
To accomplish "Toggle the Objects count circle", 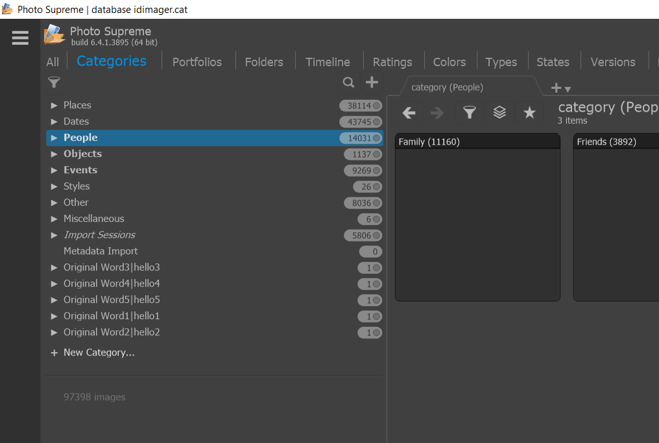I will (x=376, y=154).
